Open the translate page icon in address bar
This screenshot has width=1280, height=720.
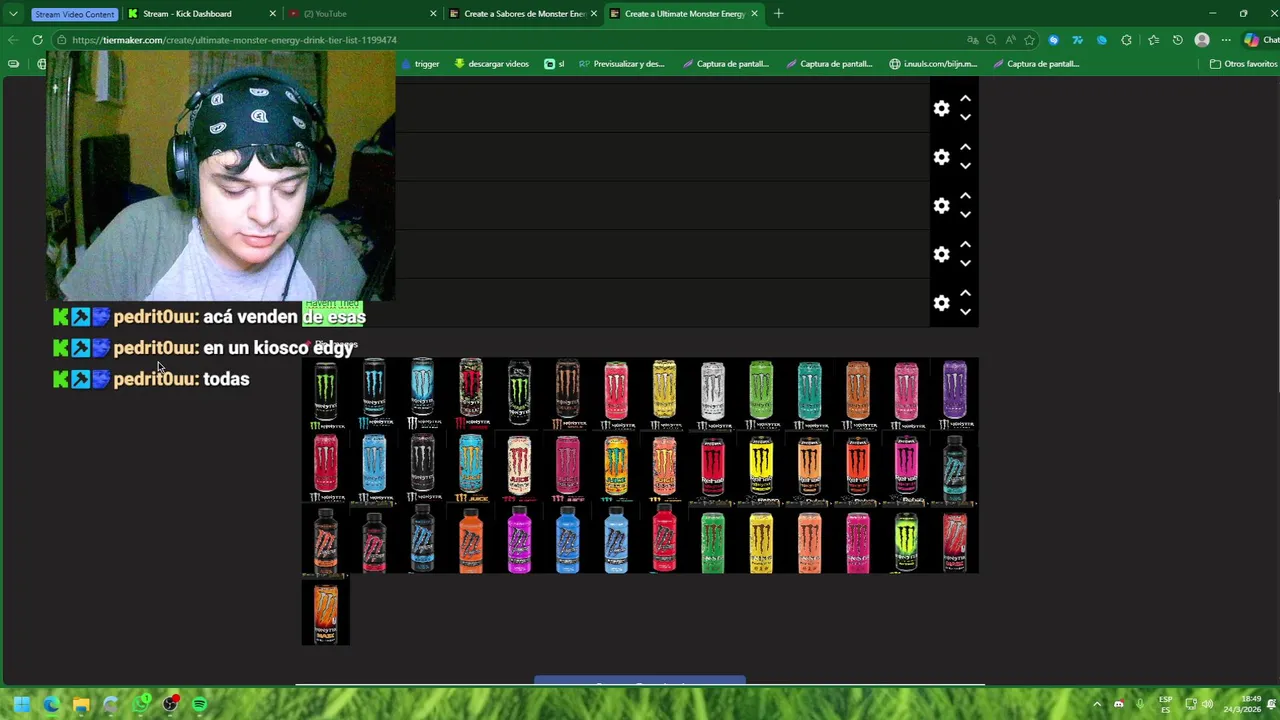pyautogui.click(x=972, y=40)
